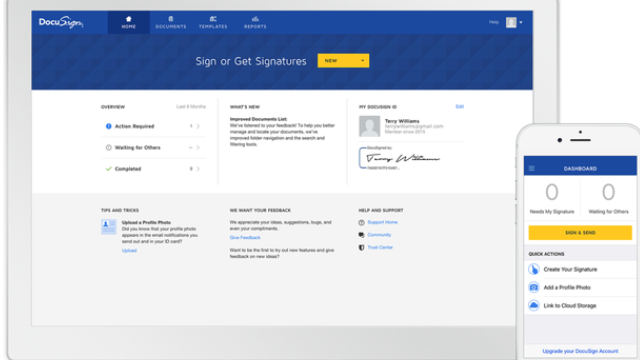This screenshot has width=640, height=360.
Task: Expand Waiting for Others chevron
Action: tap(198, 147)
